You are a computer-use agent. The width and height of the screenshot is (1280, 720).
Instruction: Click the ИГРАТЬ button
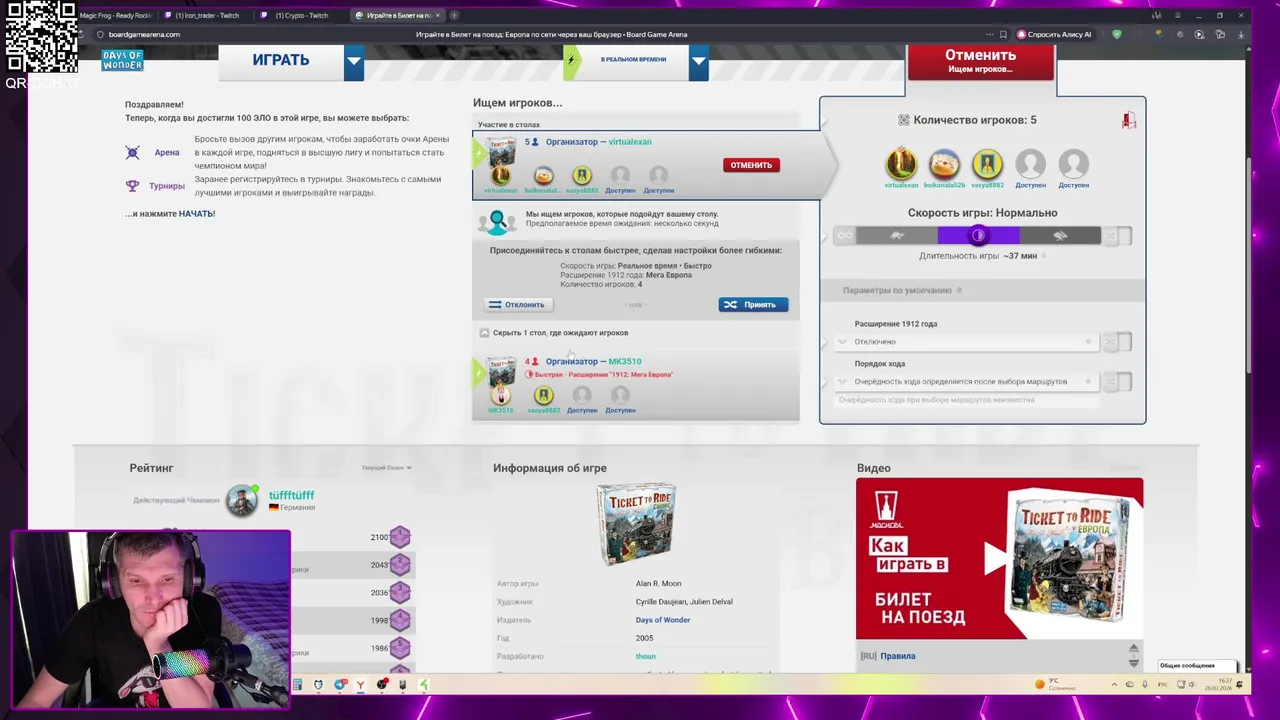pos(281,60)
